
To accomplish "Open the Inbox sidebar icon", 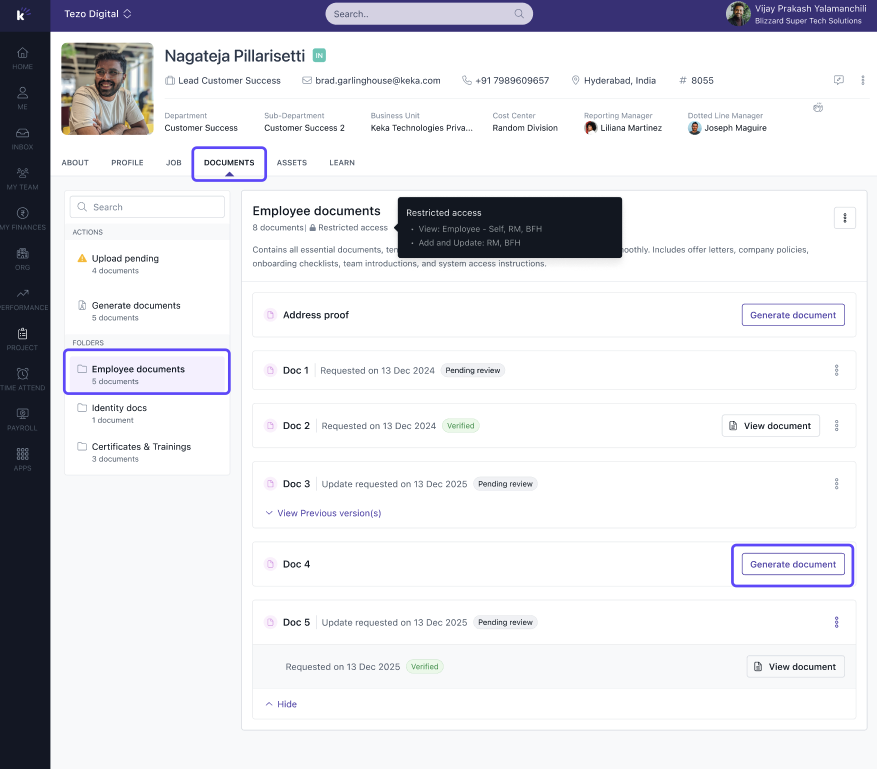I will tap(22, 138).
